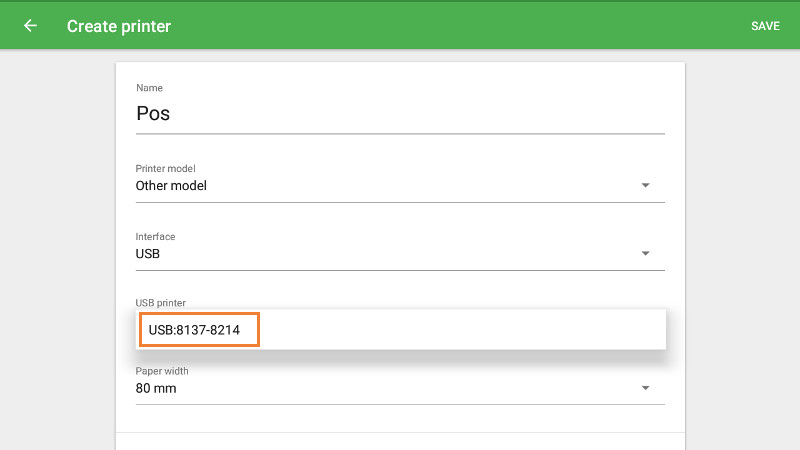Click empty space in the green header bar
Viewport: 800px width, 450px height.
pos(450,26)
